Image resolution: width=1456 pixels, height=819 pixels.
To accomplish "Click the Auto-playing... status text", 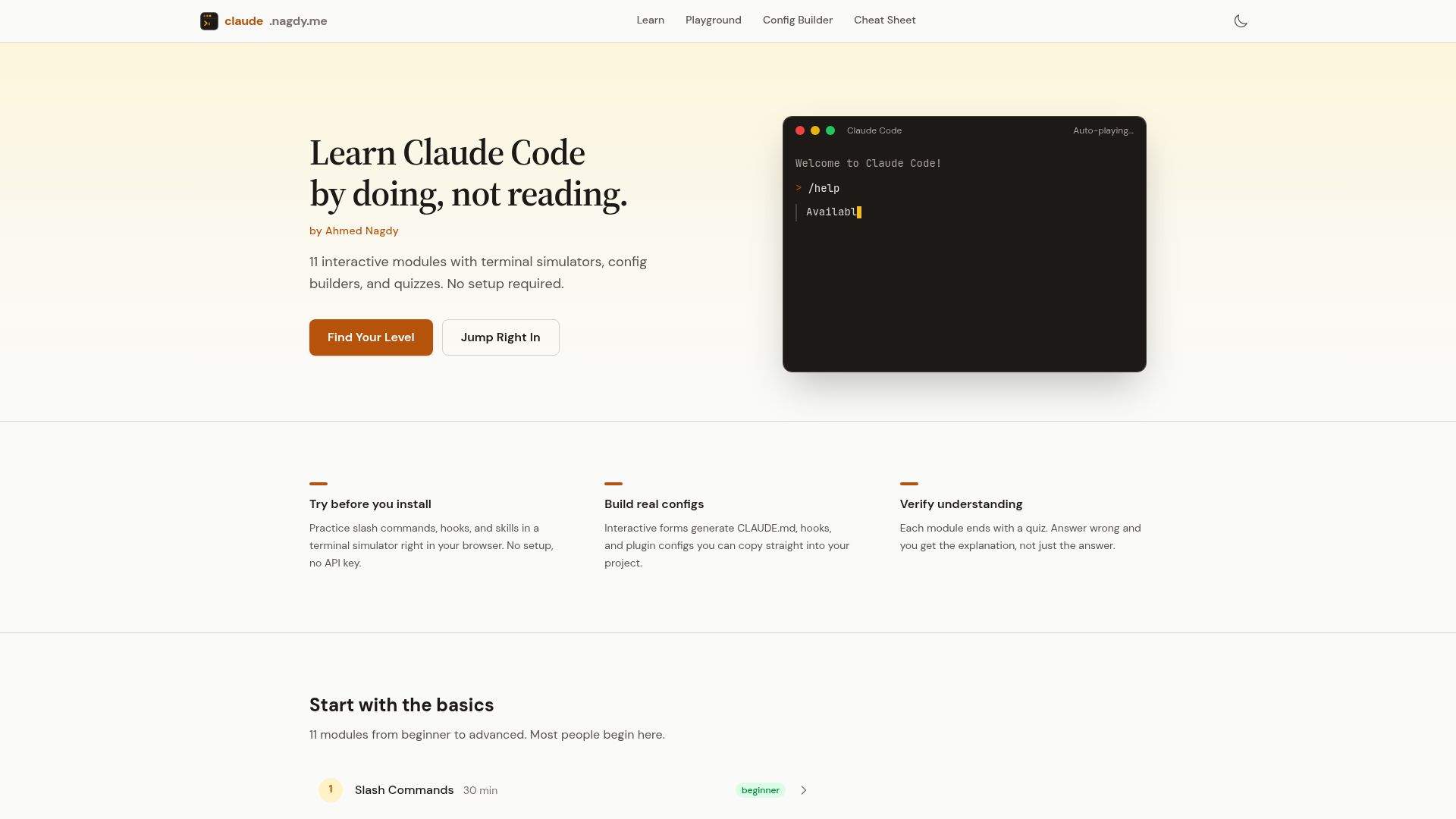I will (1103, 130).
